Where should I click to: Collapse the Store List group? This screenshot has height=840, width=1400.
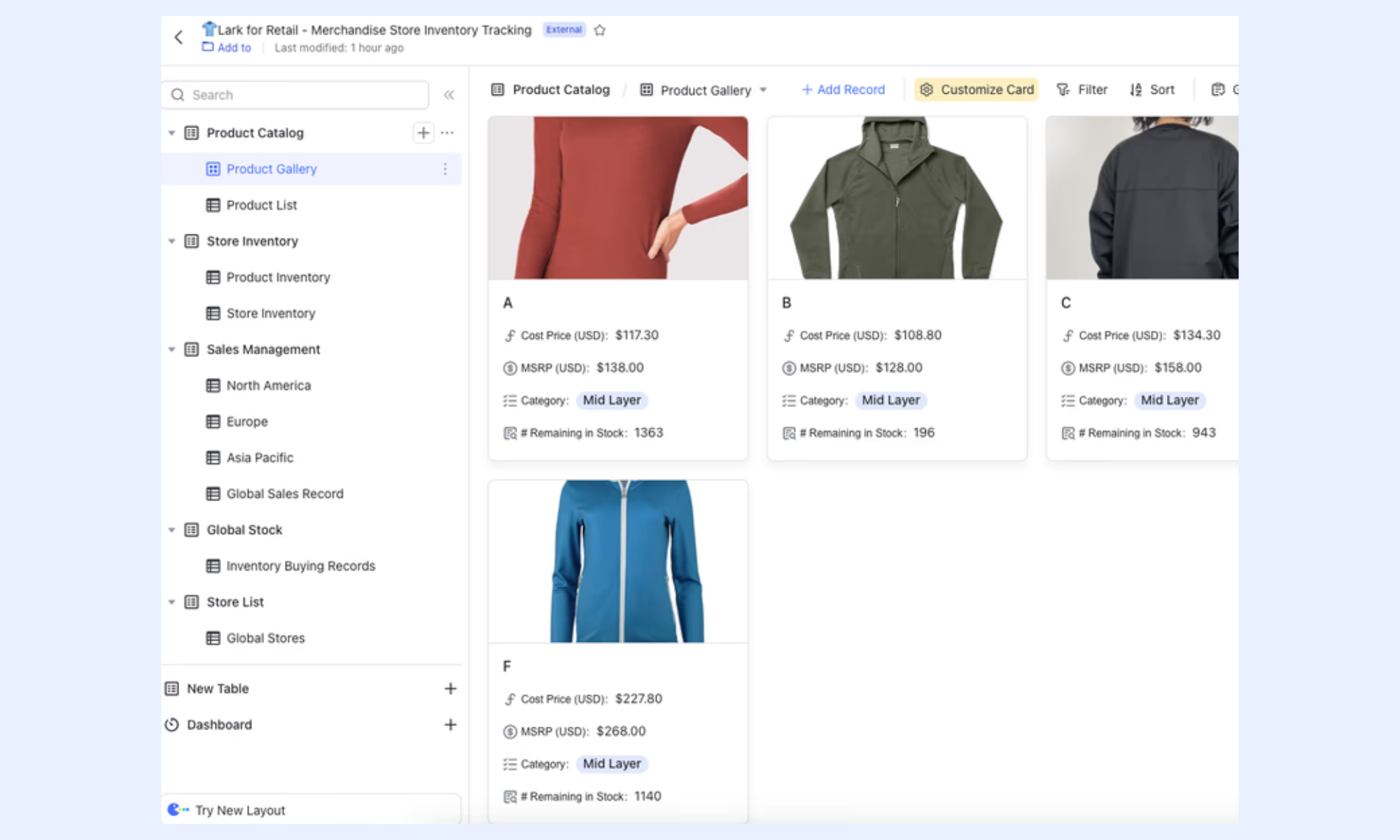coord(171,602)
